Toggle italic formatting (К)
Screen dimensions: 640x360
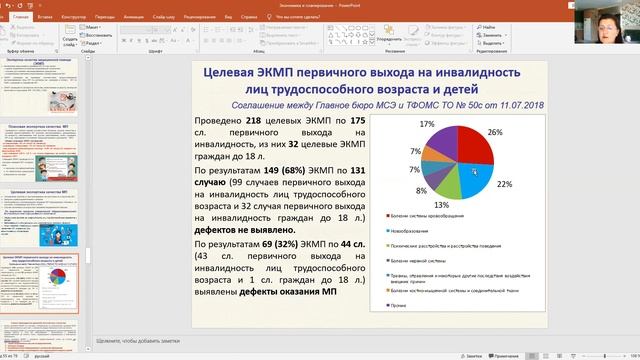(x=131, y=41)
